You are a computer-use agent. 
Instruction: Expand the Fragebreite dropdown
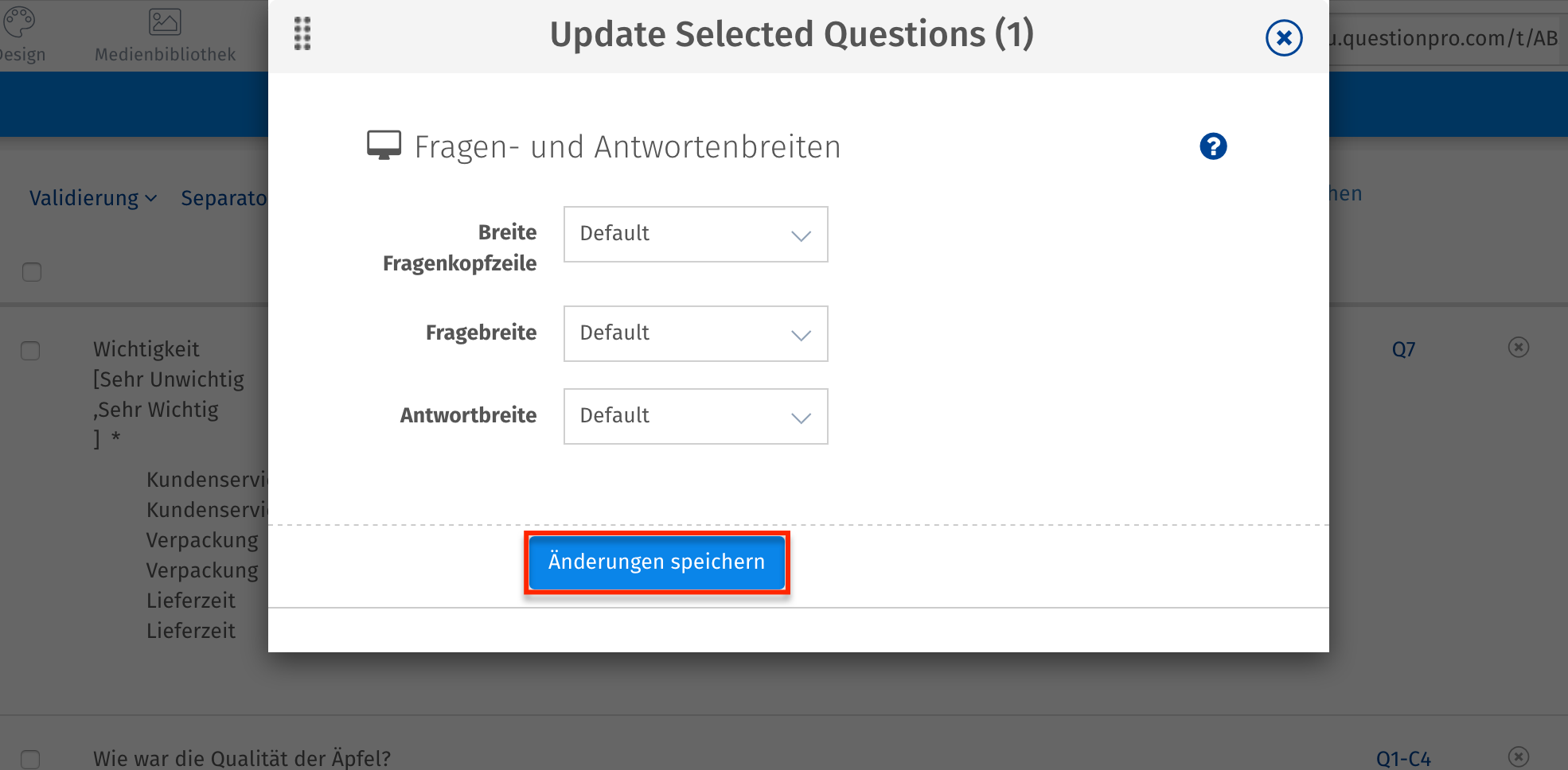[x=696, y=334]
